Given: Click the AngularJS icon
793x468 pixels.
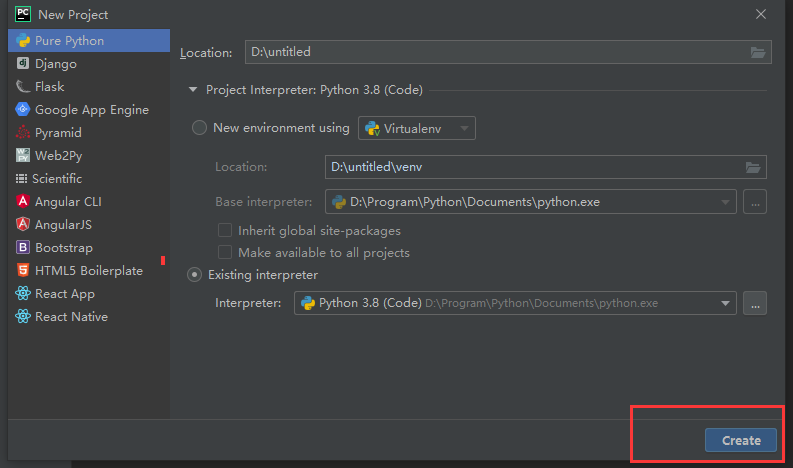Looking at the screenshot, I should pyautogui.click(x=23, y=224).
